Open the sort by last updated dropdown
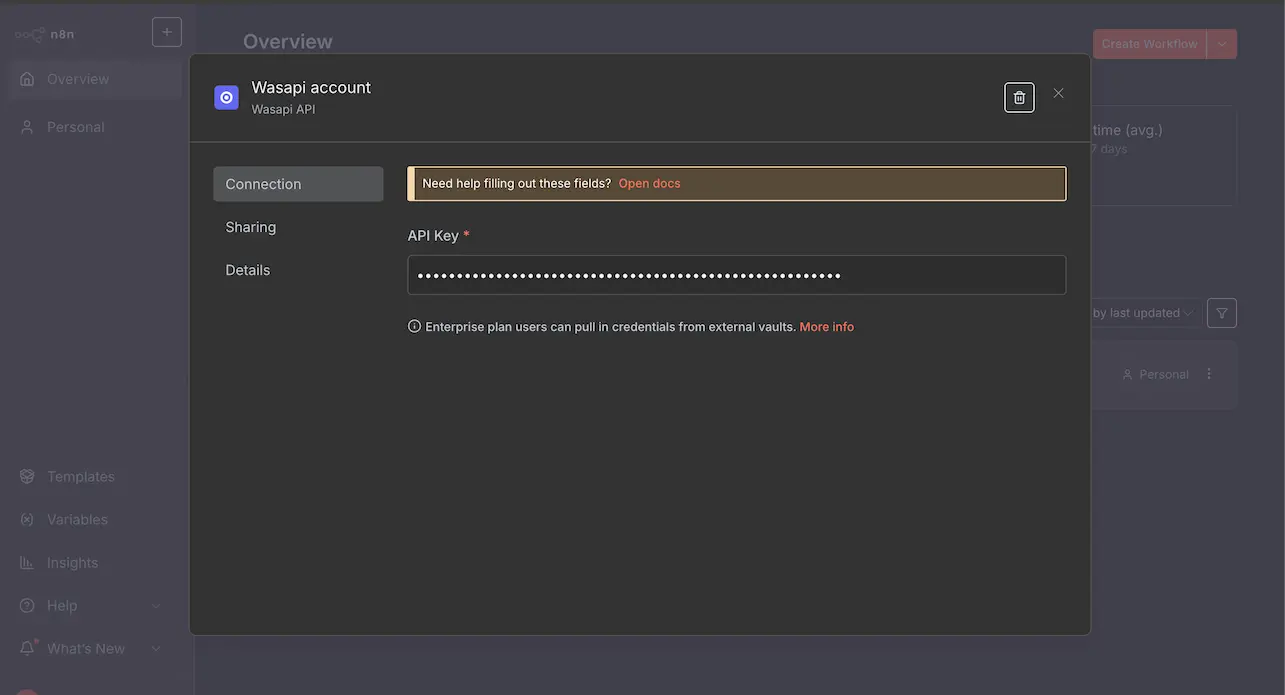Image resolution: width=1285 pixels, height=695 pixels. (x=1143, y=313)
